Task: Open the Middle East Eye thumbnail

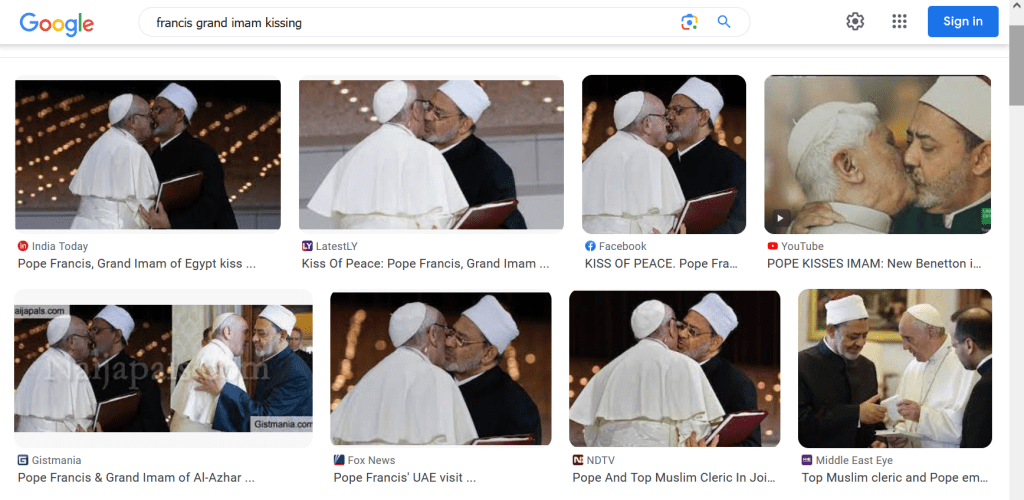Action: click(x=894, y=368)
